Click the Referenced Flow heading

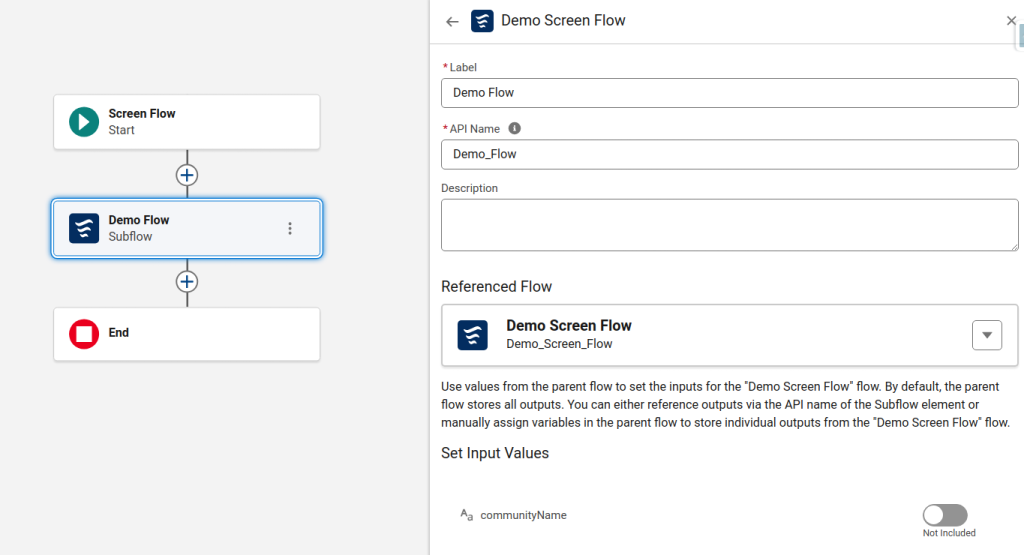(x=496, y=287)
